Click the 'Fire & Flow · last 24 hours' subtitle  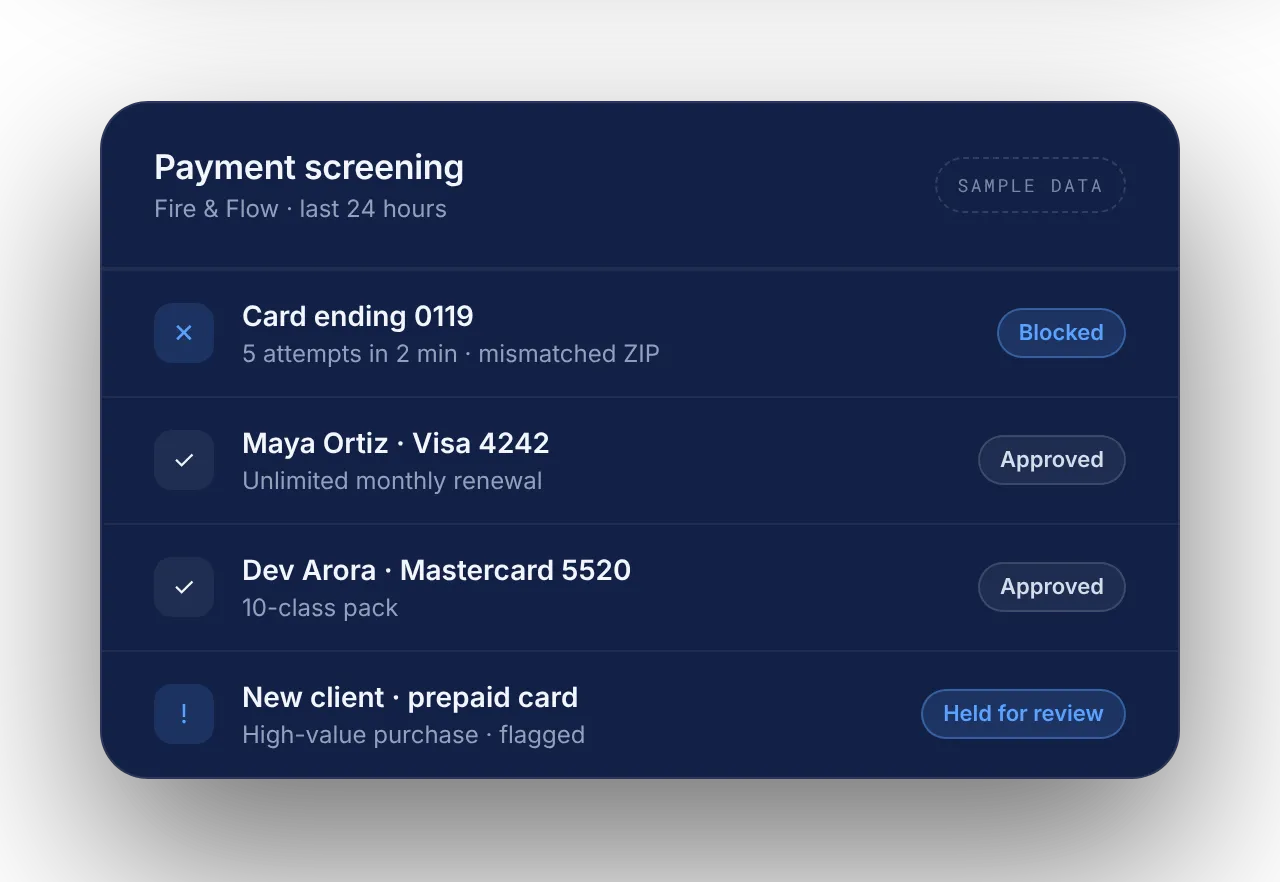(300, 209)
